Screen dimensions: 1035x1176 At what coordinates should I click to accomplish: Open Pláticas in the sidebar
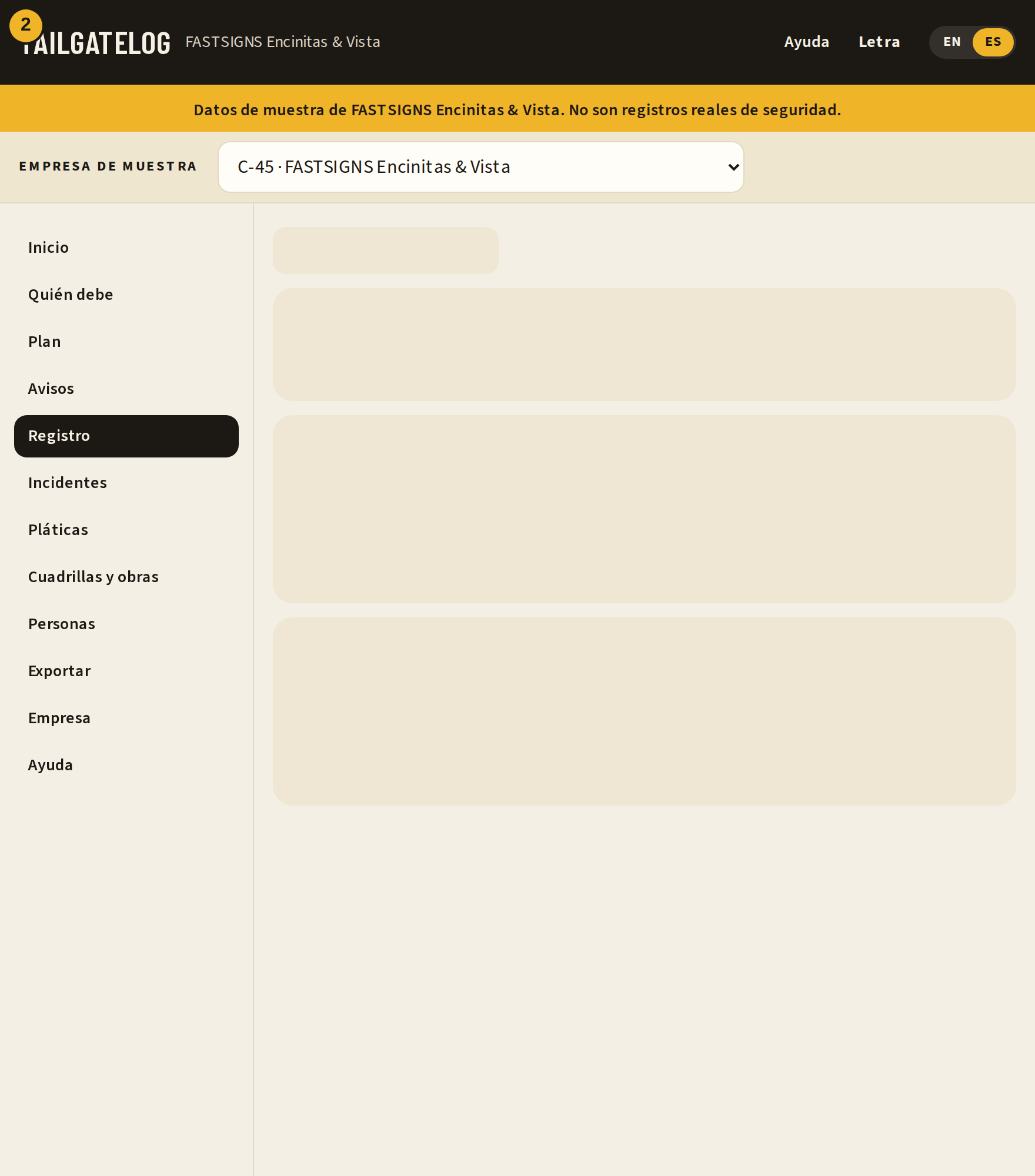pyautogui.click(x=126, y=530)
